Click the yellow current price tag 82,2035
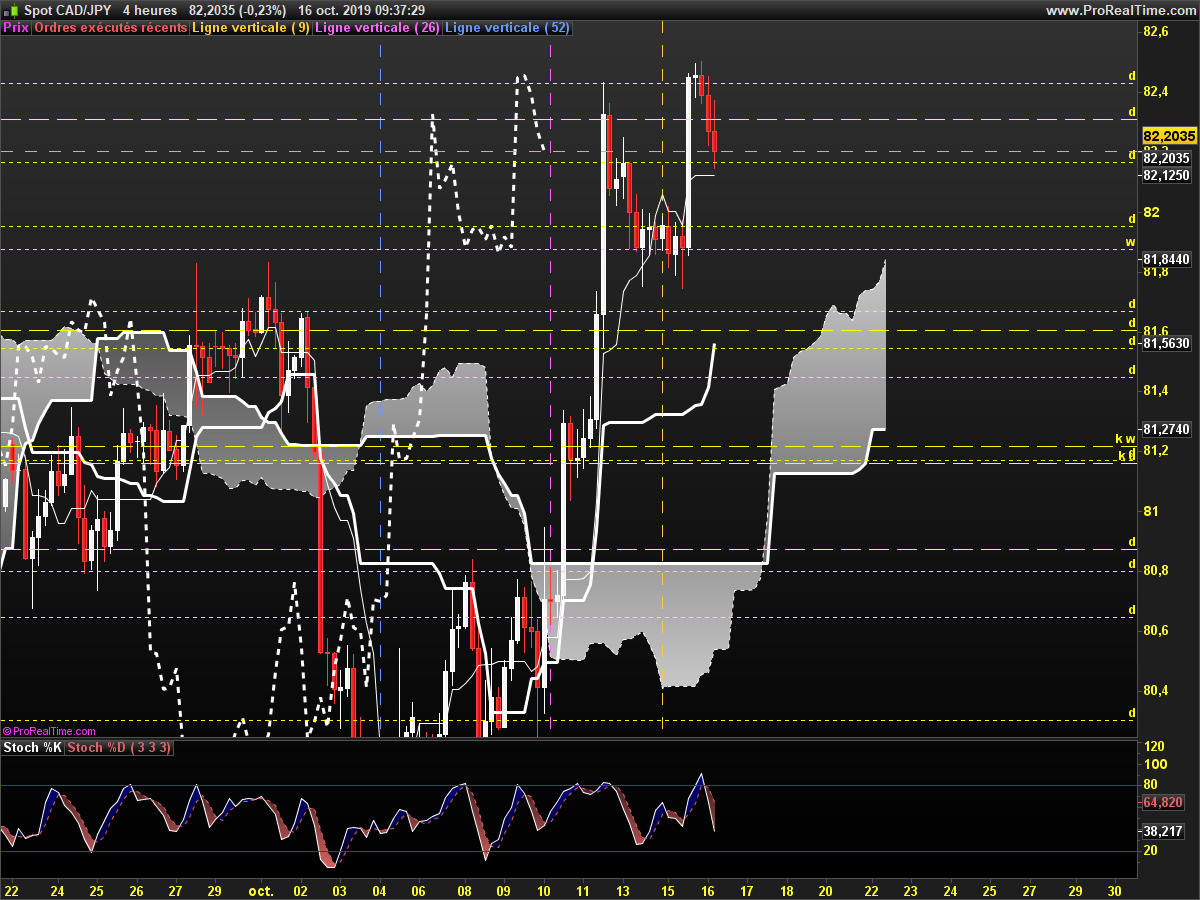 (x=1166, y=136)
